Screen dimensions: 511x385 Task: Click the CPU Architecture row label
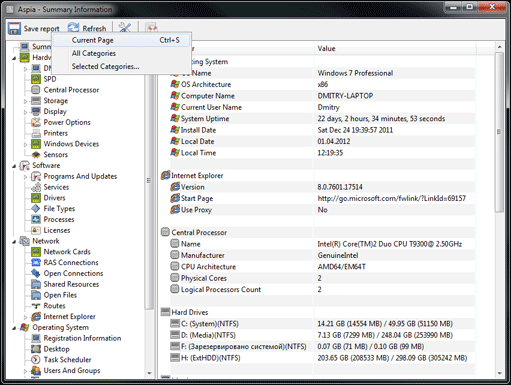tap(208, 267)
